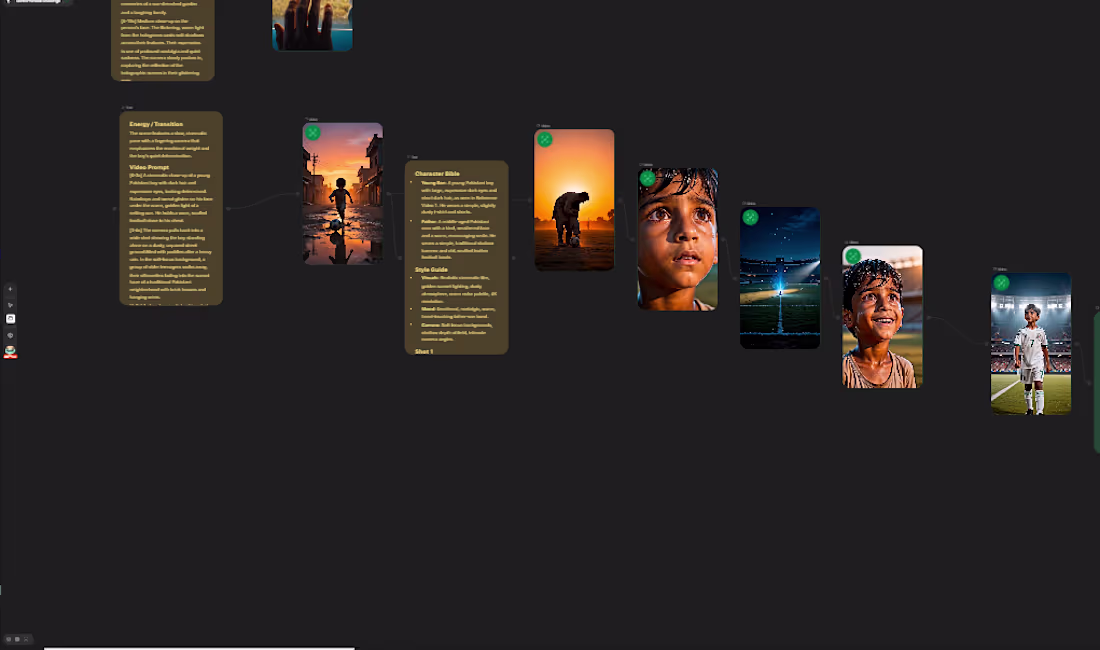Click green badge on kneeling silhouette sunset video
The height and width of the screenshot is (650, 1100).
[x=544, y=140]
